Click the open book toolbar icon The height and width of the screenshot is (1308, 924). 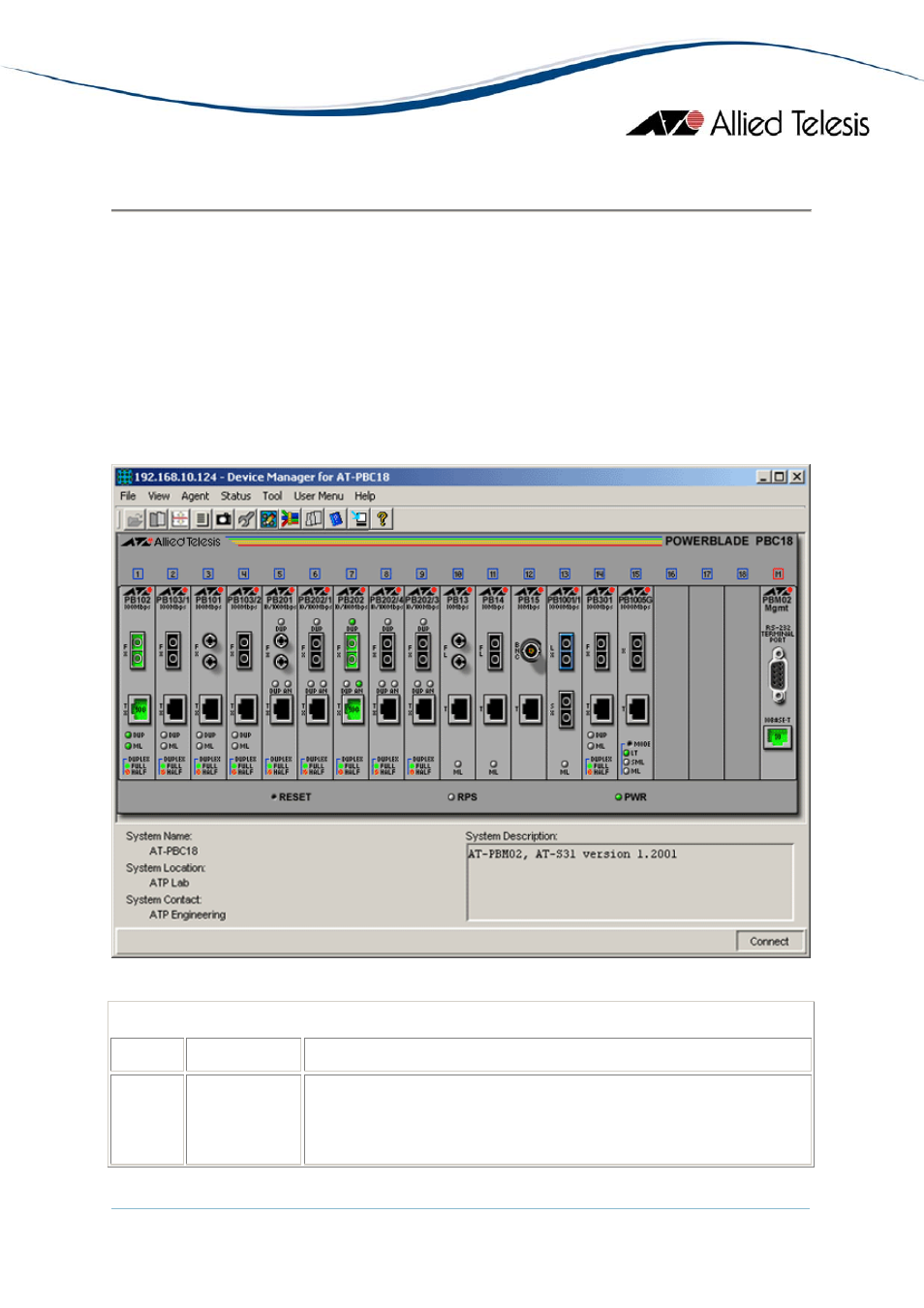157,519
